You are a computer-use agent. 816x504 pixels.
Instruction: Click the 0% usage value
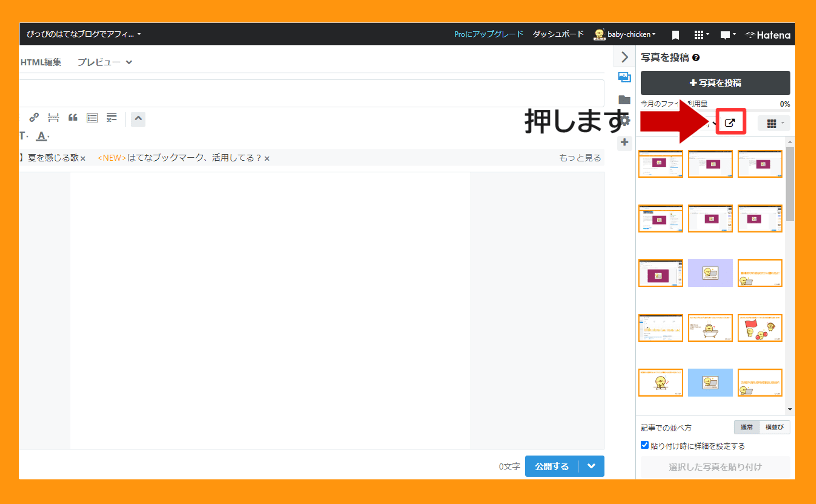[x=785, y=104]
